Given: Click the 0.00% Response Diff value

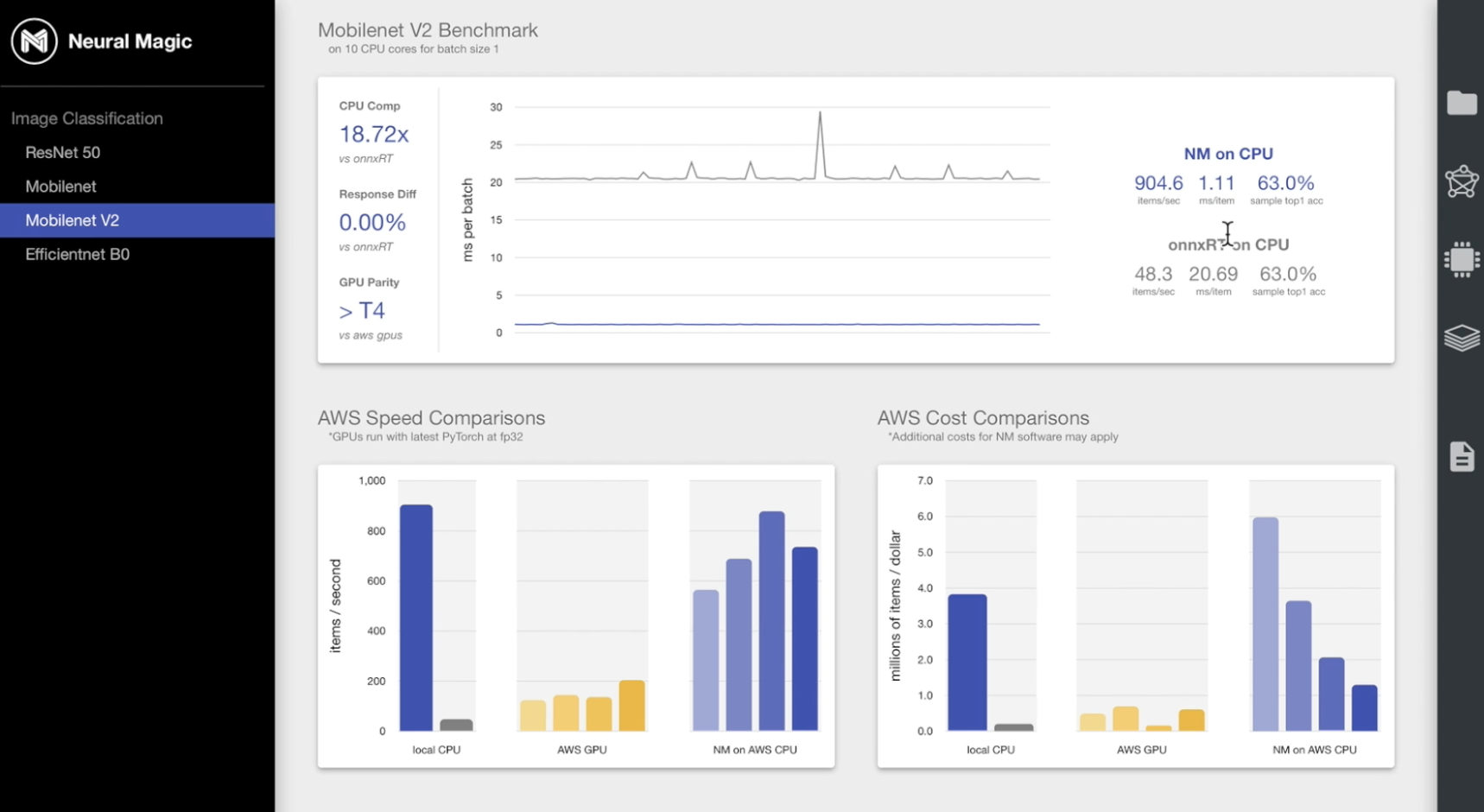Looking at the screenshot, I should (x=372, y=222).
